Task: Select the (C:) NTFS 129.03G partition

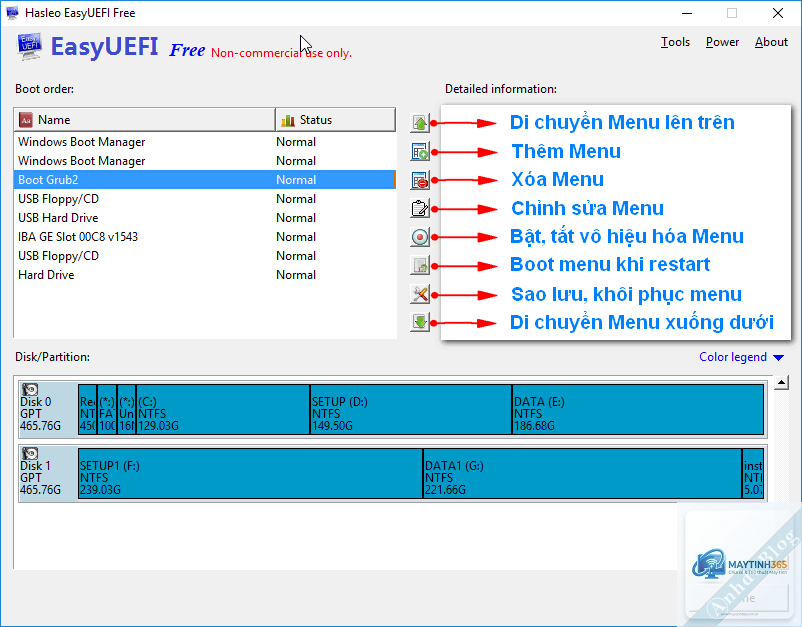Action: pos(223,410)
